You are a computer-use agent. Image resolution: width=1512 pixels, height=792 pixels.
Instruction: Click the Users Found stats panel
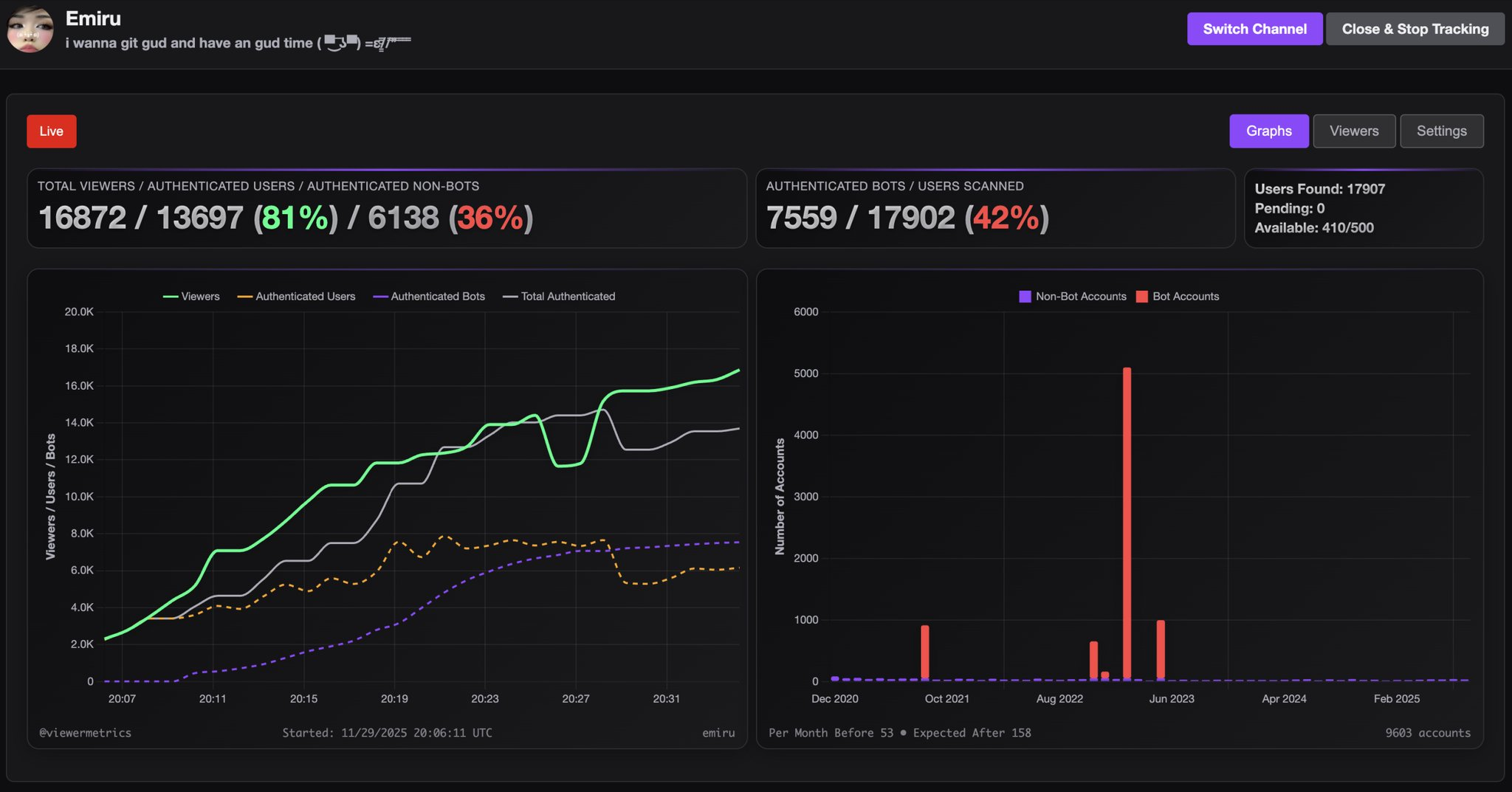pyautogui.click(x=1363, y=208)
